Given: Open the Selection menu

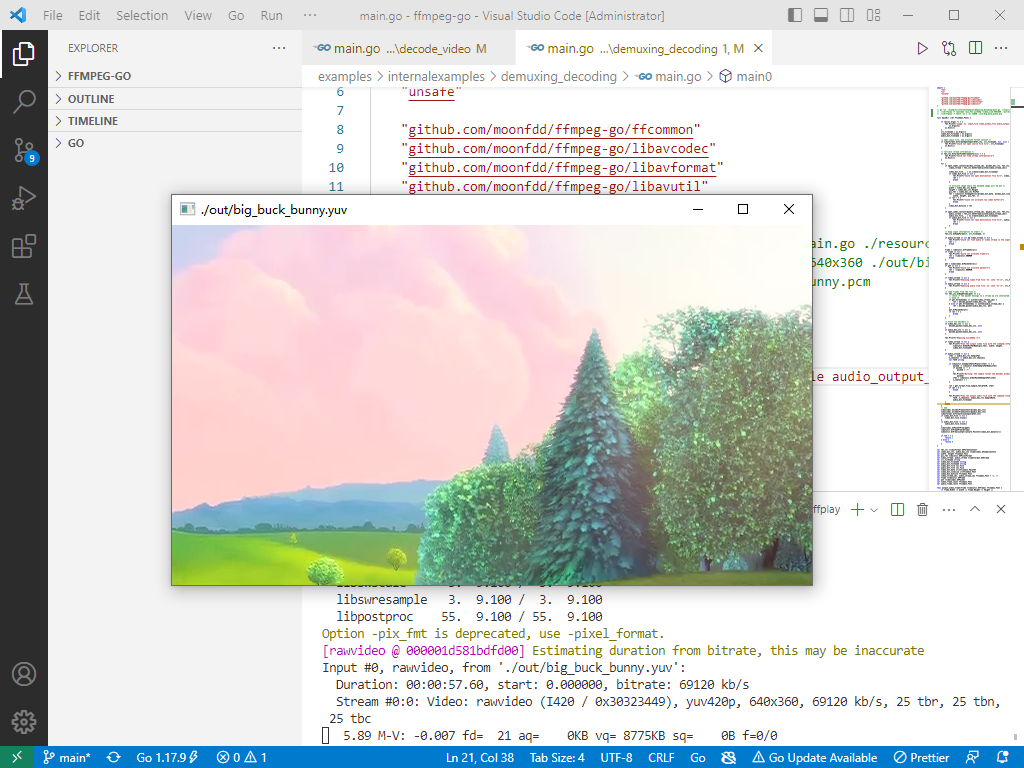Looking at the screenshot, I should [142, 15].
